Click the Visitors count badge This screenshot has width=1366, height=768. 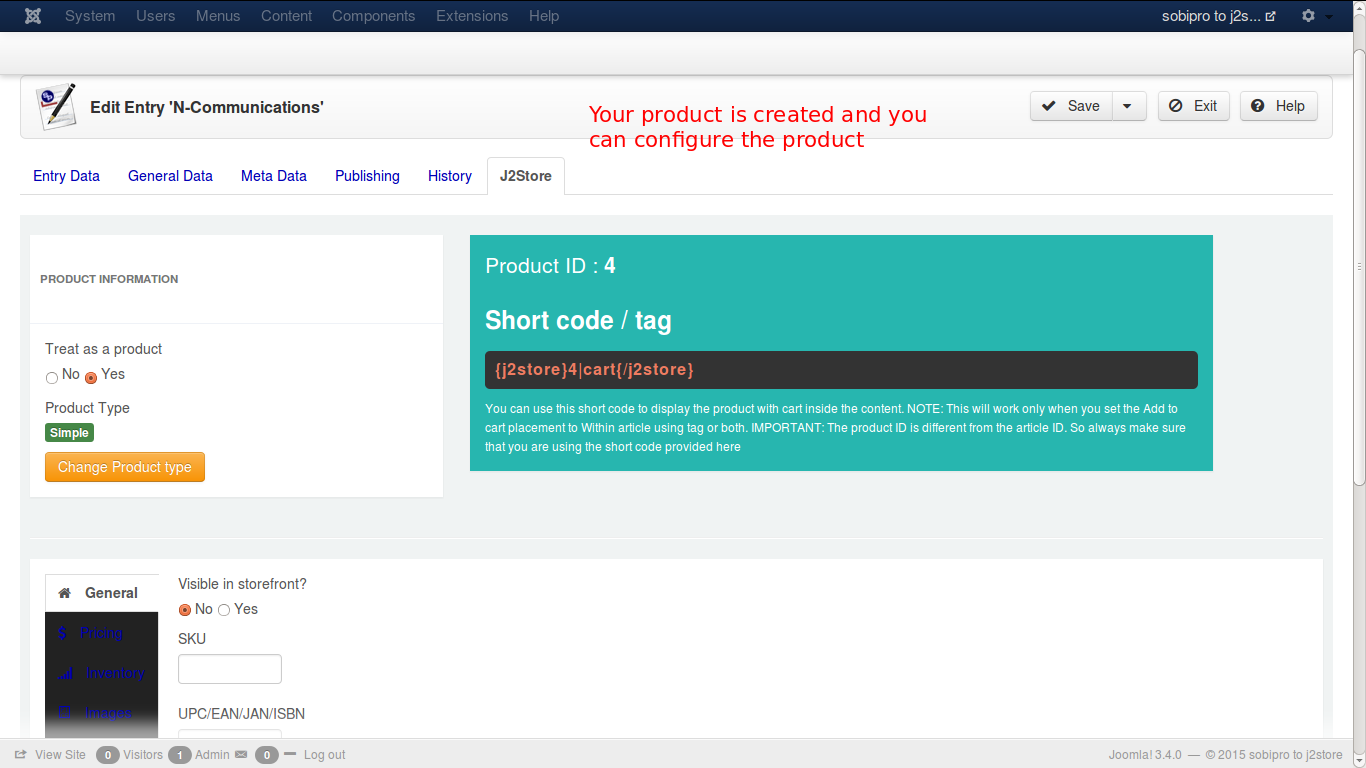[x=107, y=755]
